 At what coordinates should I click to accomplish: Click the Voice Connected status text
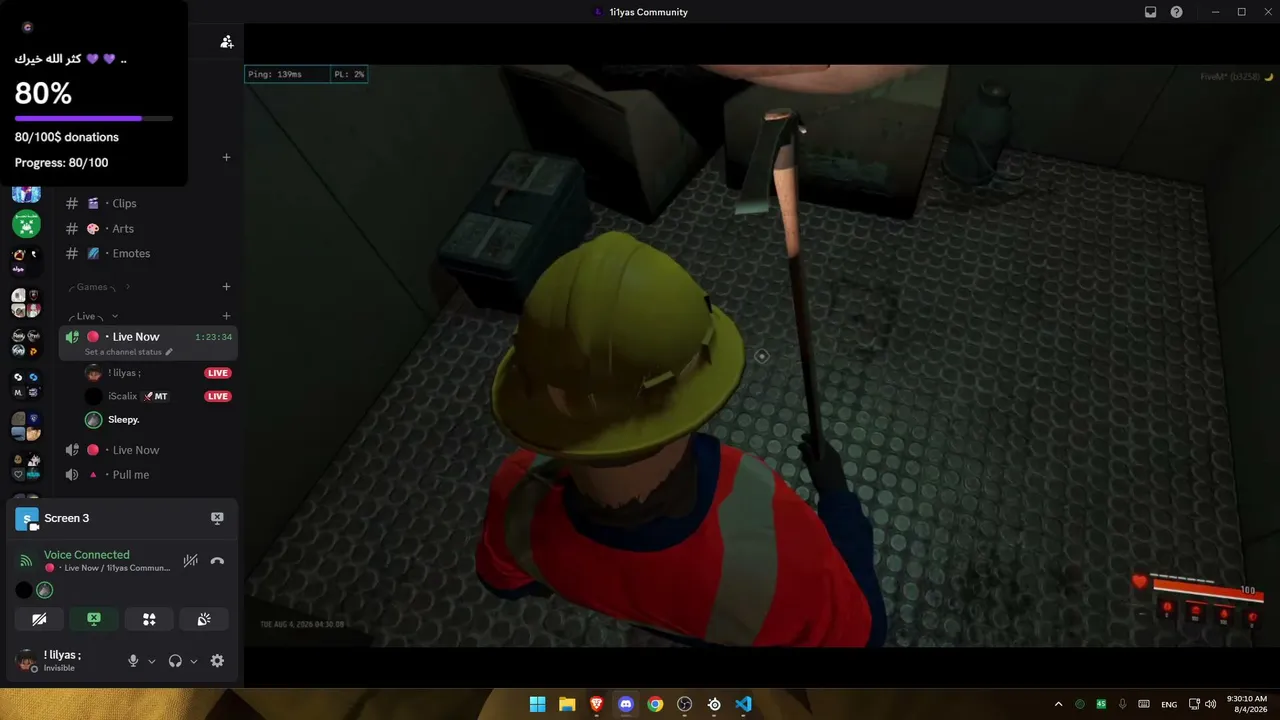[x=86, y=555]
